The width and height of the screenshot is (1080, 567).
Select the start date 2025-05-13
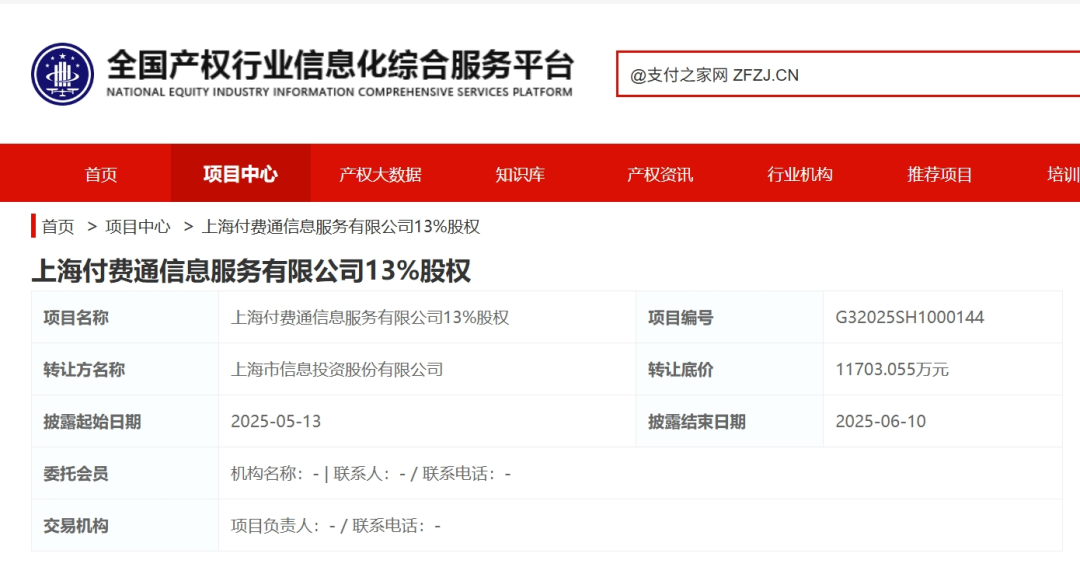tap(276, 422)
